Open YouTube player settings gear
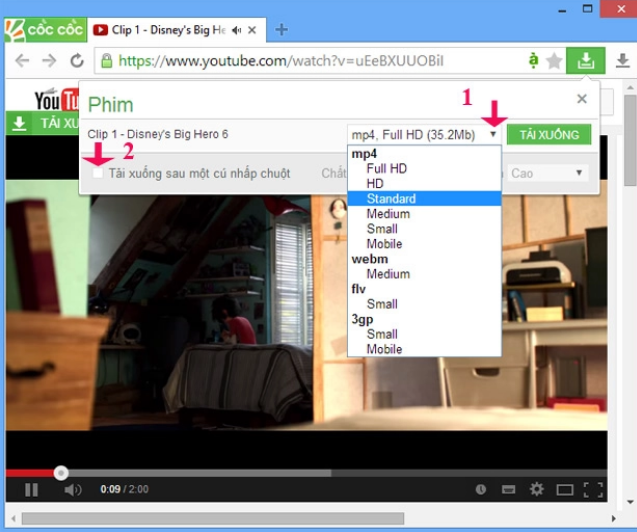Screen dimensions: 637x532 click(x=537, y=489)
